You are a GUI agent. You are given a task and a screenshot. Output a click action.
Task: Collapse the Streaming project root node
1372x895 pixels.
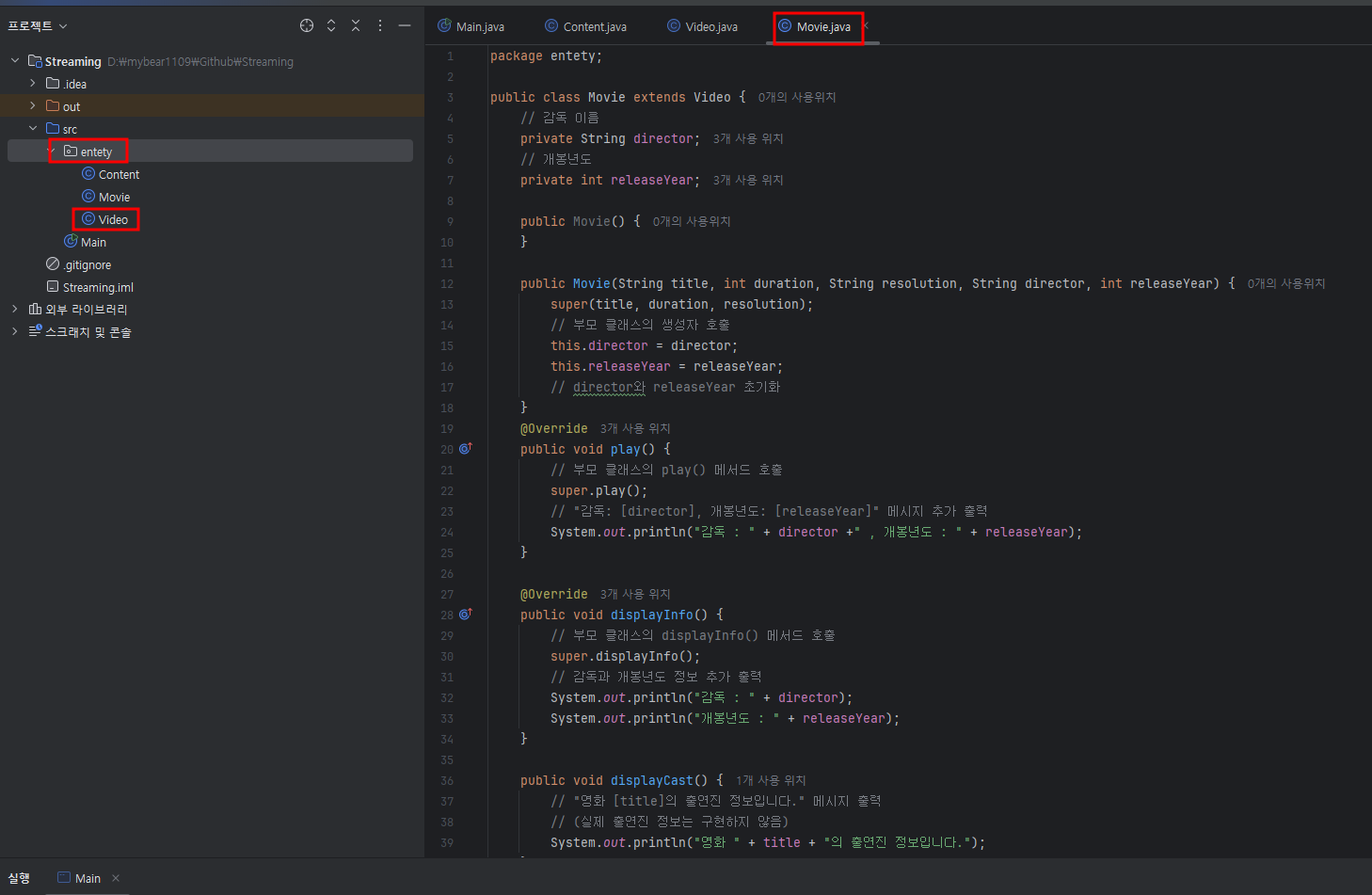(x=15, y=60)
